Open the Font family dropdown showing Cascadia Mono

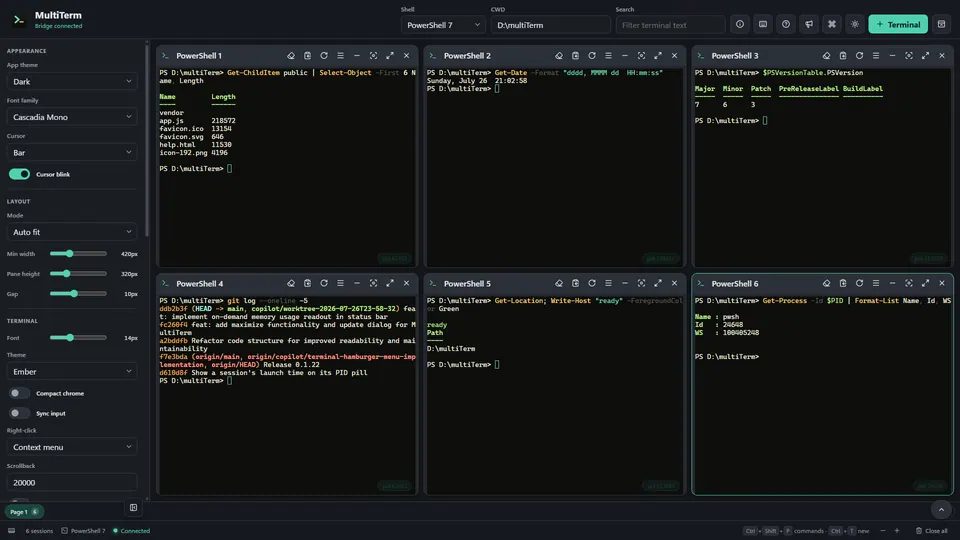pyautogui.click(x=72, y=117)
